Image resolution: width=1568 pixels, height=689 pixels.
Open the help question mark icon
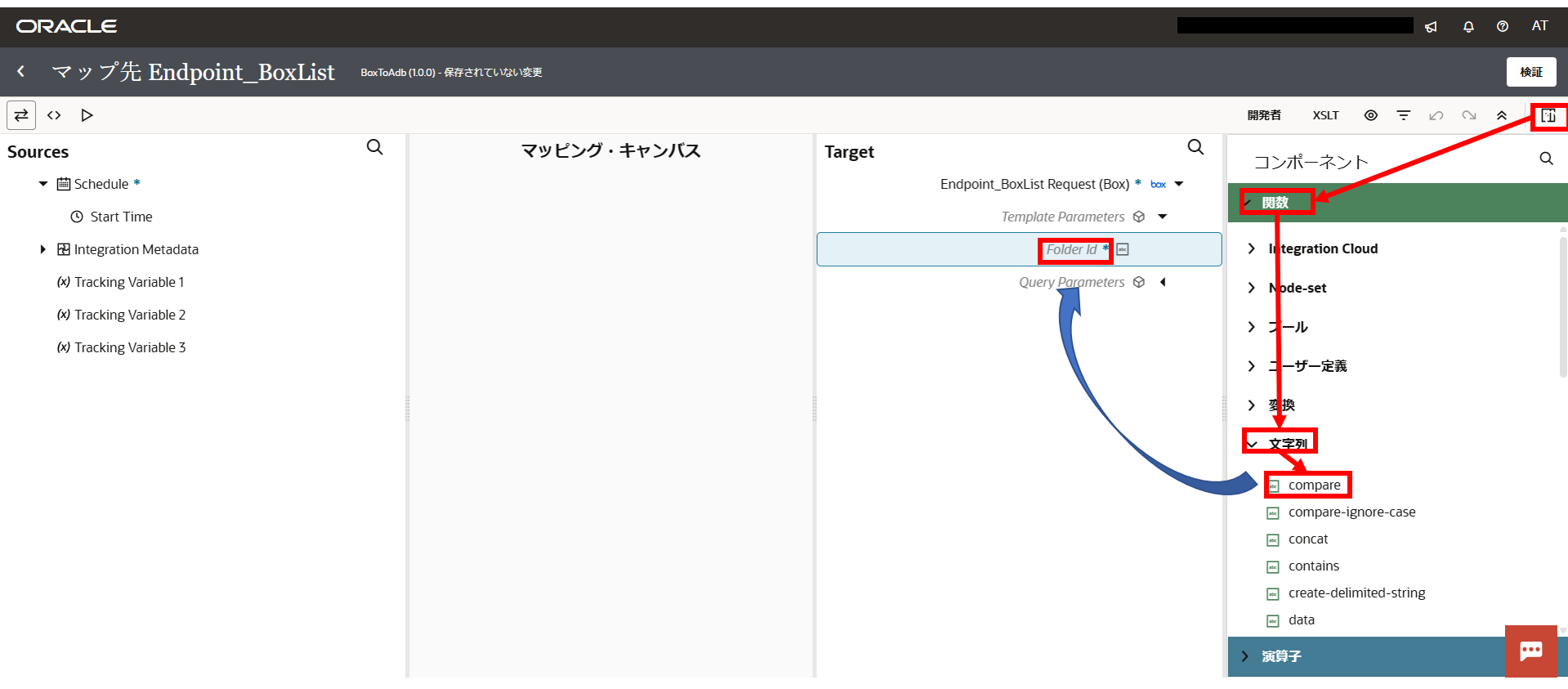click(x=1503, y=26)
